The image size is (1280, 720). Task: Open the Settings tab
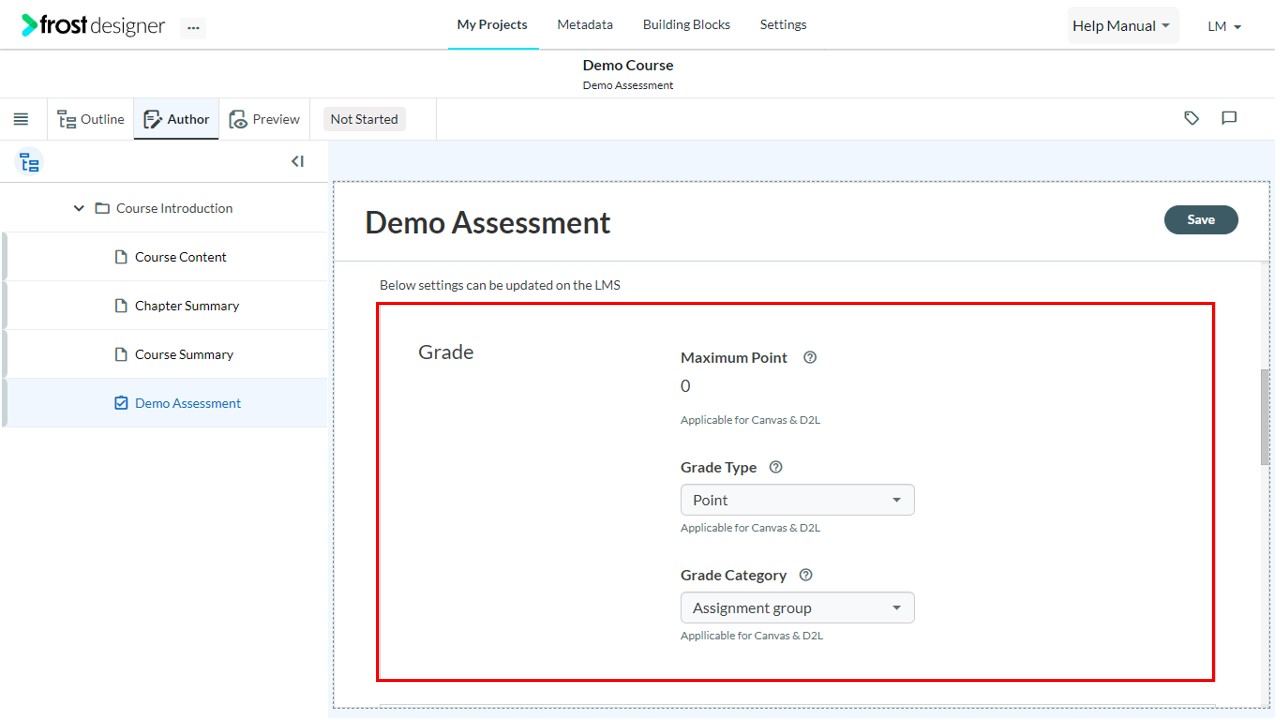[783, 24]
